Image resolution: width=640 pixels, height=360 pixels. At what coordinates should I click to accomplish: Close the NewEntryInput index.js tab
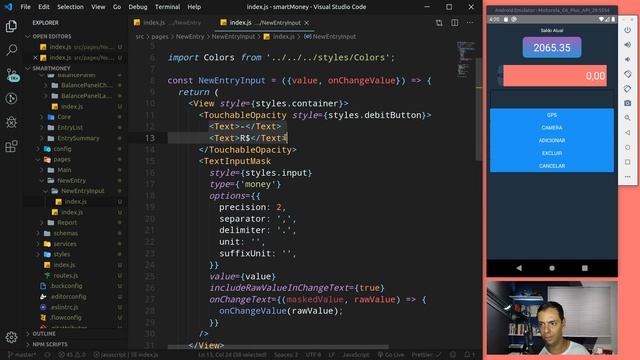point(307,23)
